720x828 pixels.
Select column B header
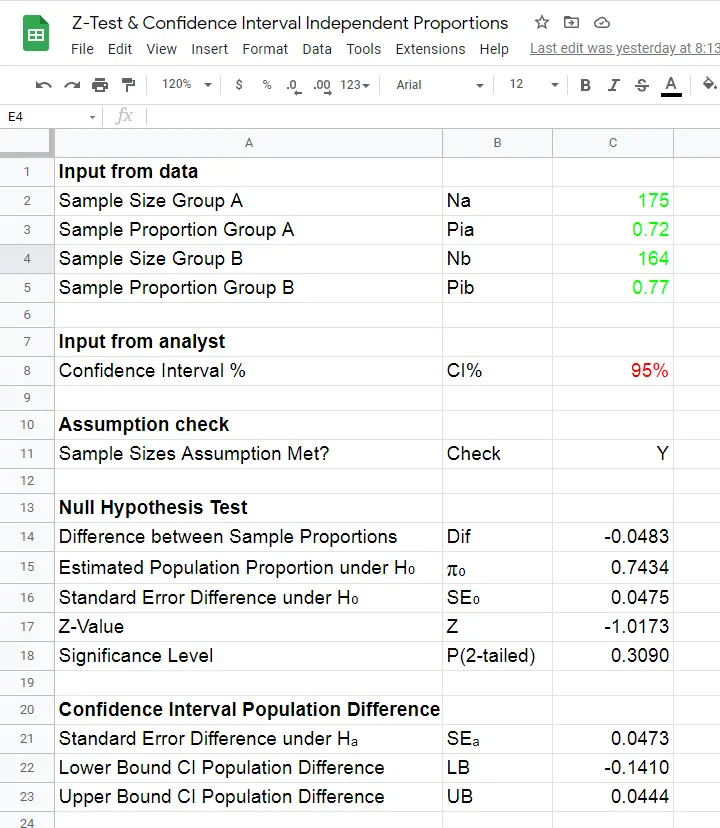click(x=497, y=143)
